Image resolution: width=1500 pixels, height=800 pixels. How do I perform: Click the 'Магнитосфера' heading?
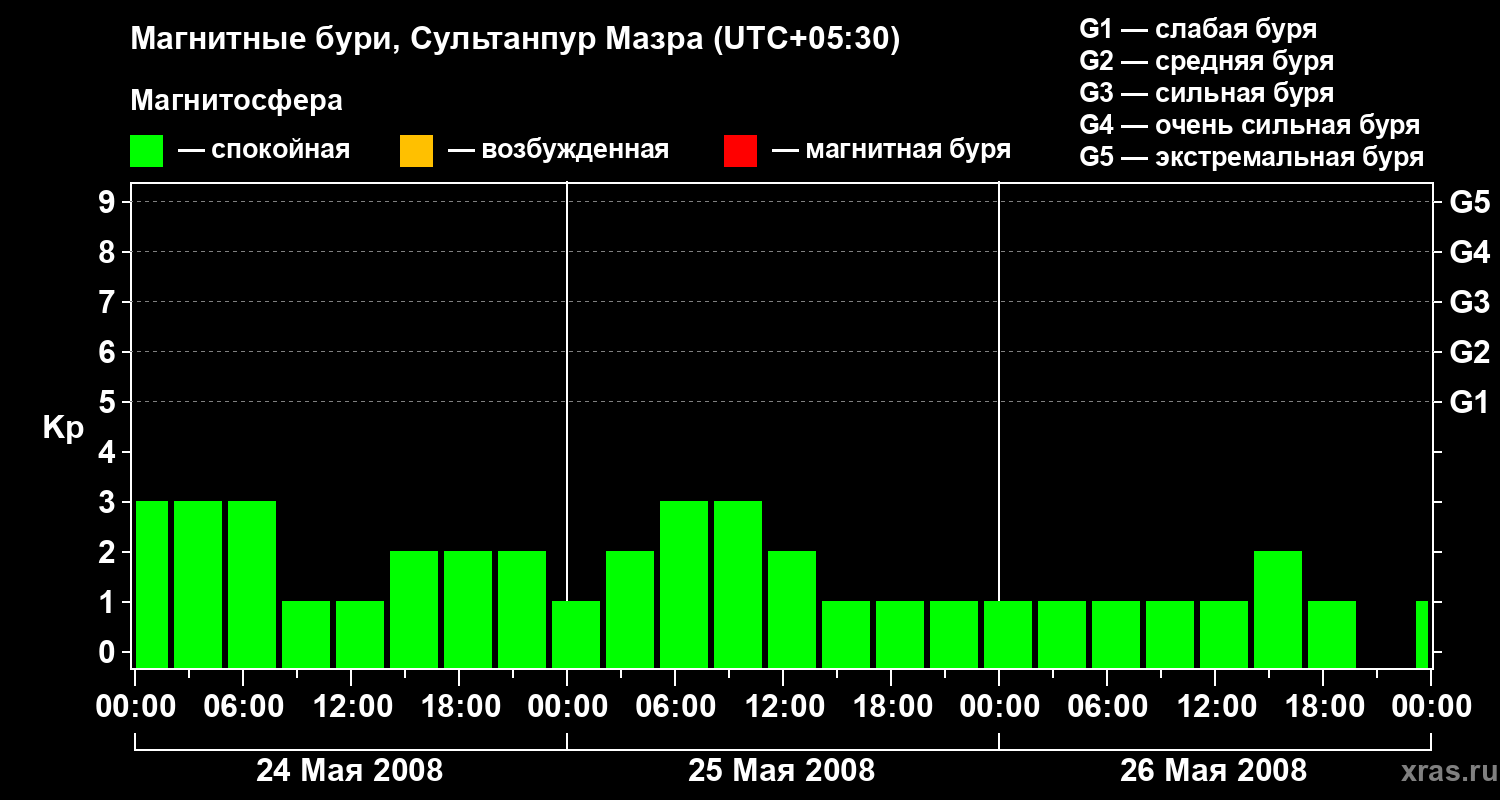click(236, 101)
